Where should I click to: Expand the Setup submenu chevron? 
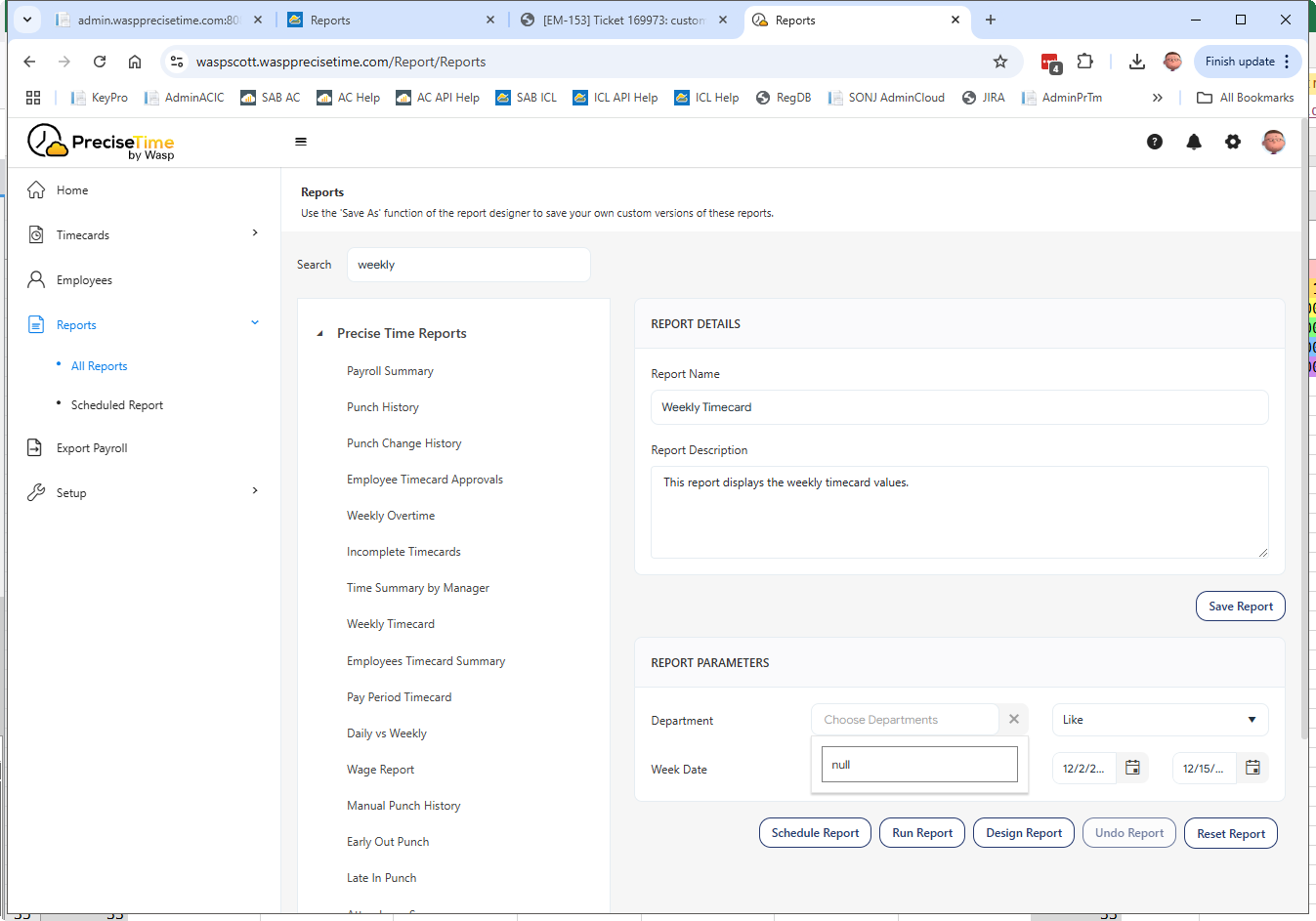coord(255,491)
